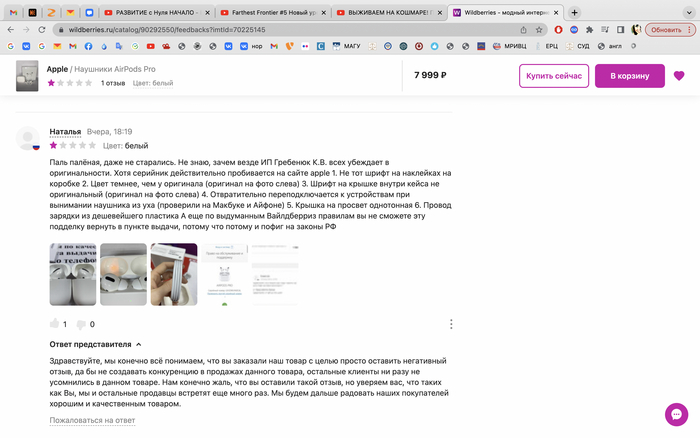Open the Chrome profile avatar
Screen dimensions: 700x438
point(636,30)
